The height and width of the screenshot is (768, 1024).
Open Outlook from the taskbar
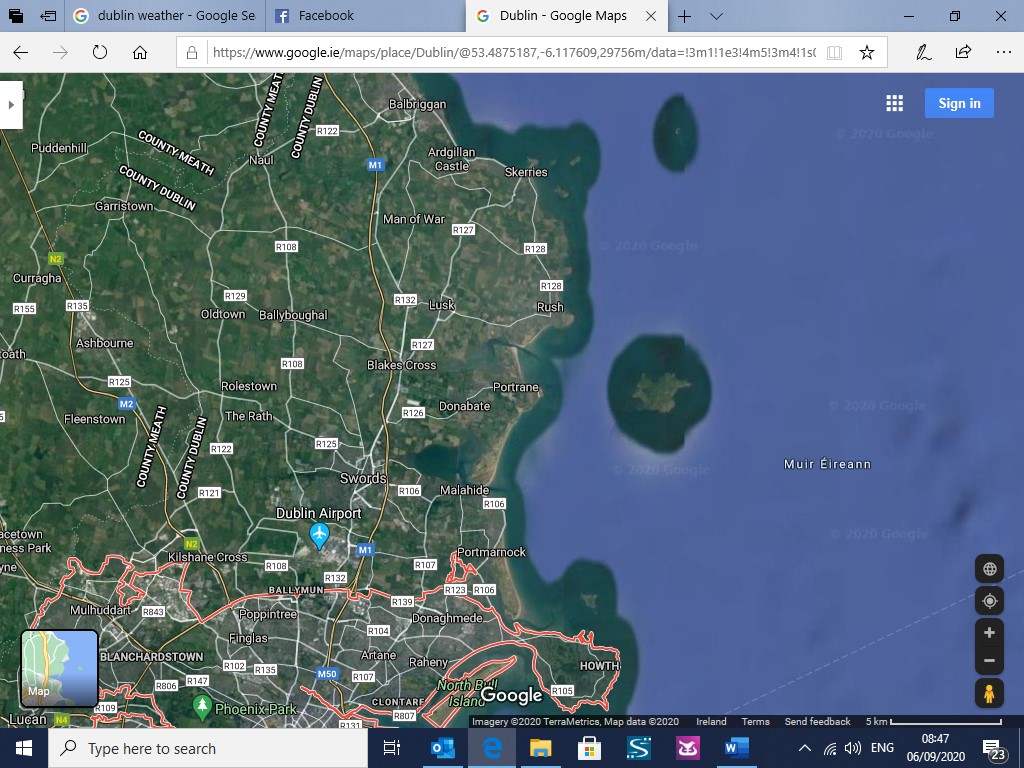[x=443, y=748]
